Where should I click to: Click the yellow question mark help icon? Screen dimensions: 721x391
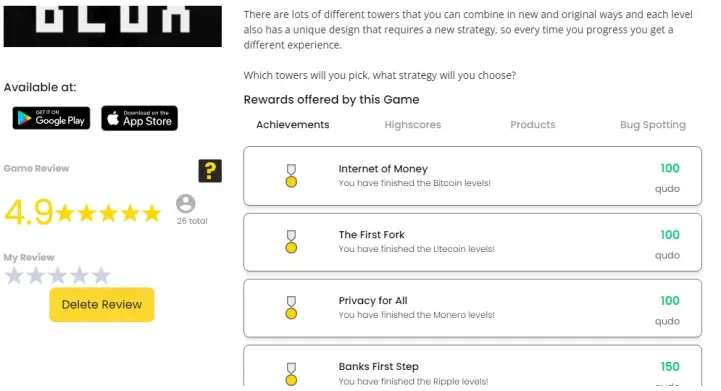[x=210, y=171]
